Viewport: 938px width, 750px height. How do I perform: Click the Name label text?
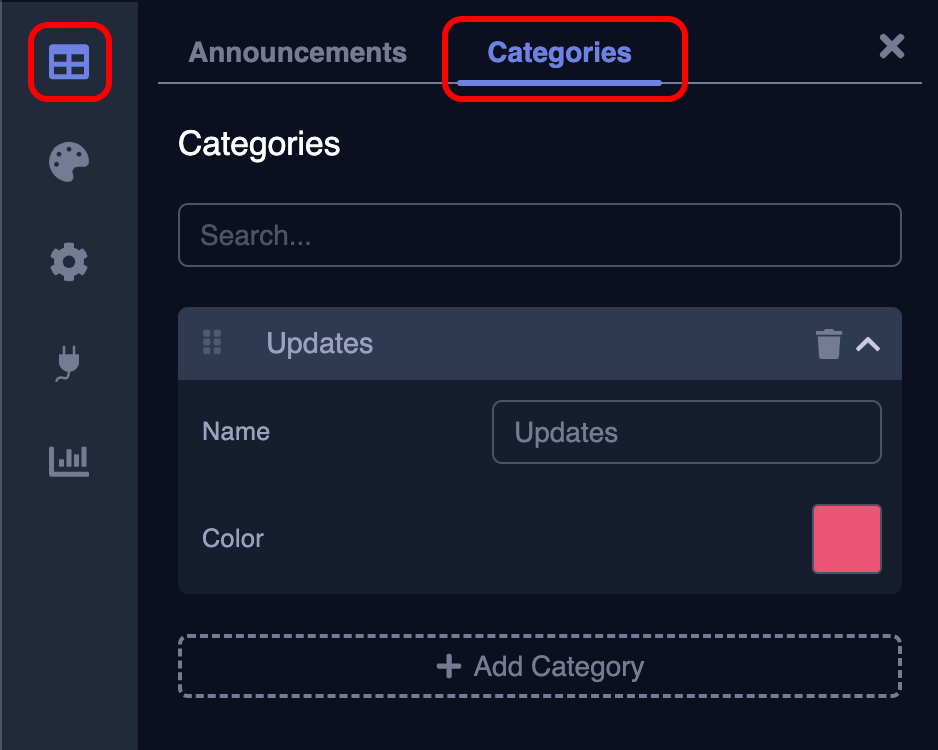click(x=236, y=431)
